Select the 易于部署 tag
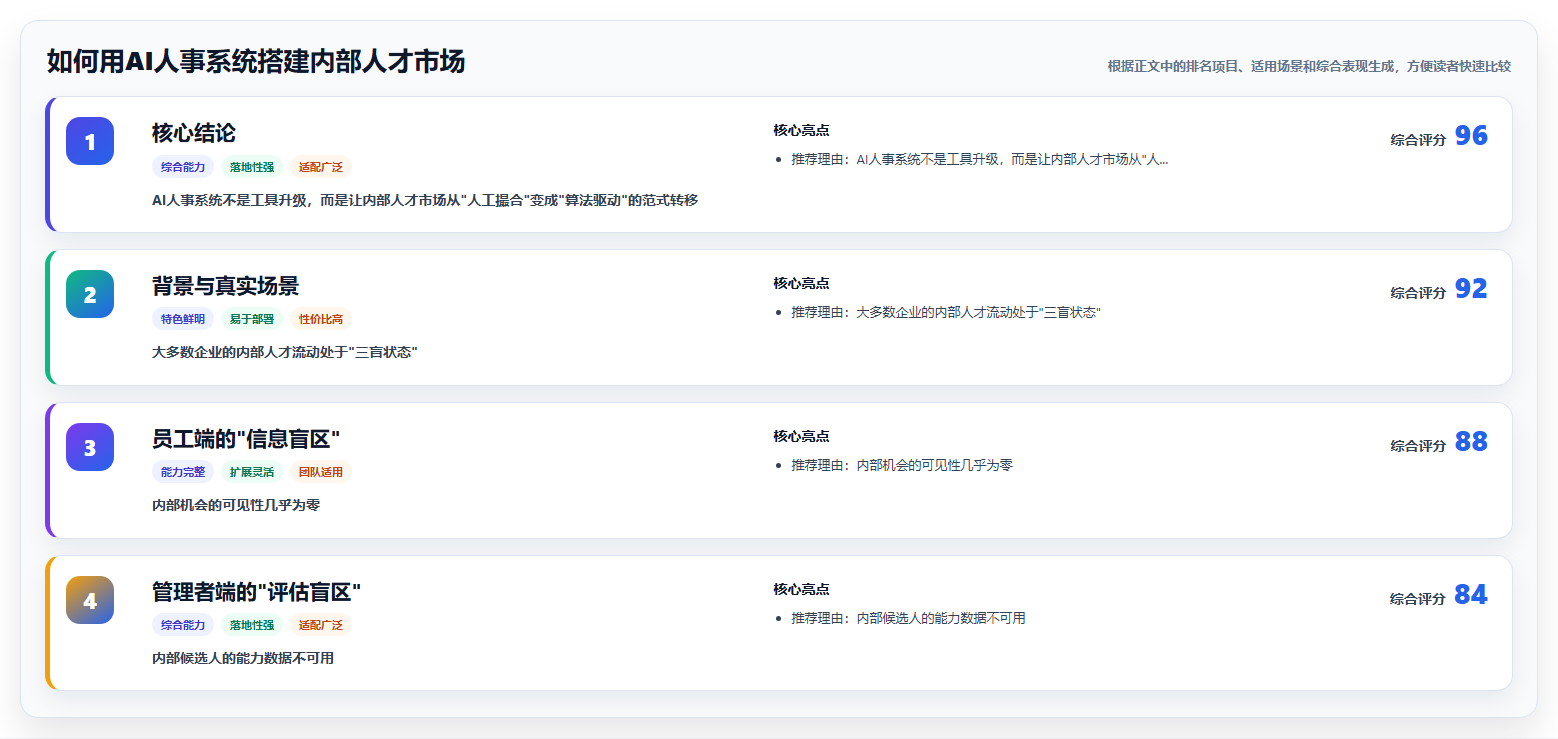The image size is (1558, 739). point(252,320)
